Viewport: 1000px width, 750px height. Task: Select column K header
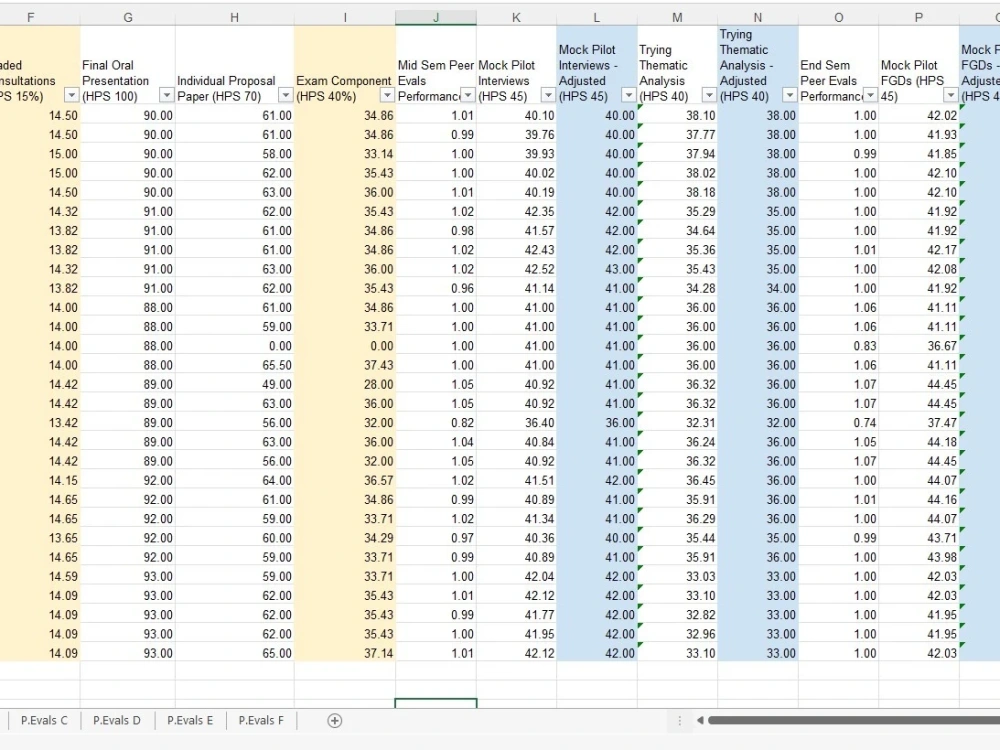[x=517, y=18]
